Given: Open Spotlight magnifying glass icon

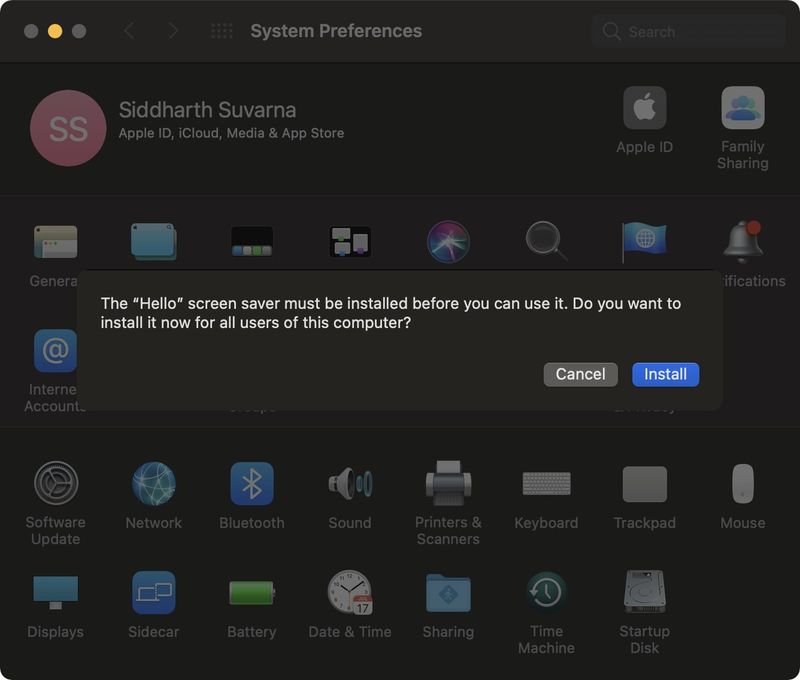Looking at the screenshot, I should click(546, 241).
